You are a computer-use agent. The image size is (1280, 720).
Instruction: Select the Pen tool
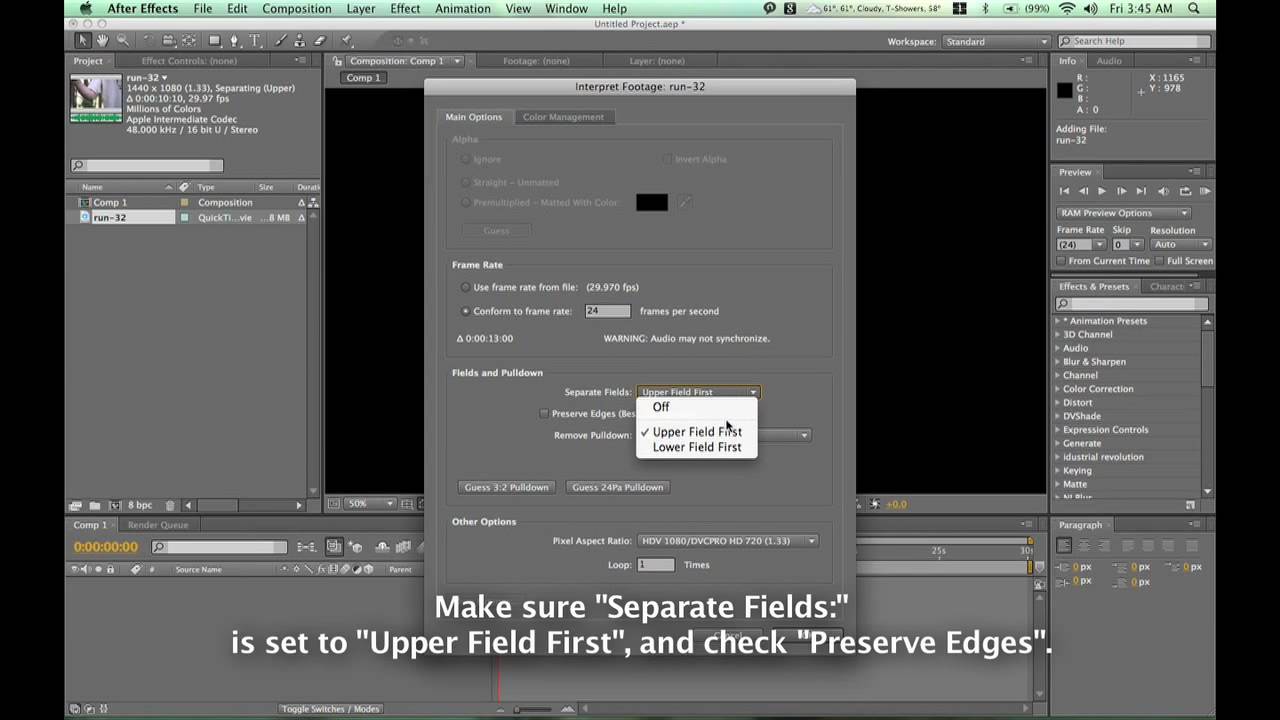click(x=235, y=41)
